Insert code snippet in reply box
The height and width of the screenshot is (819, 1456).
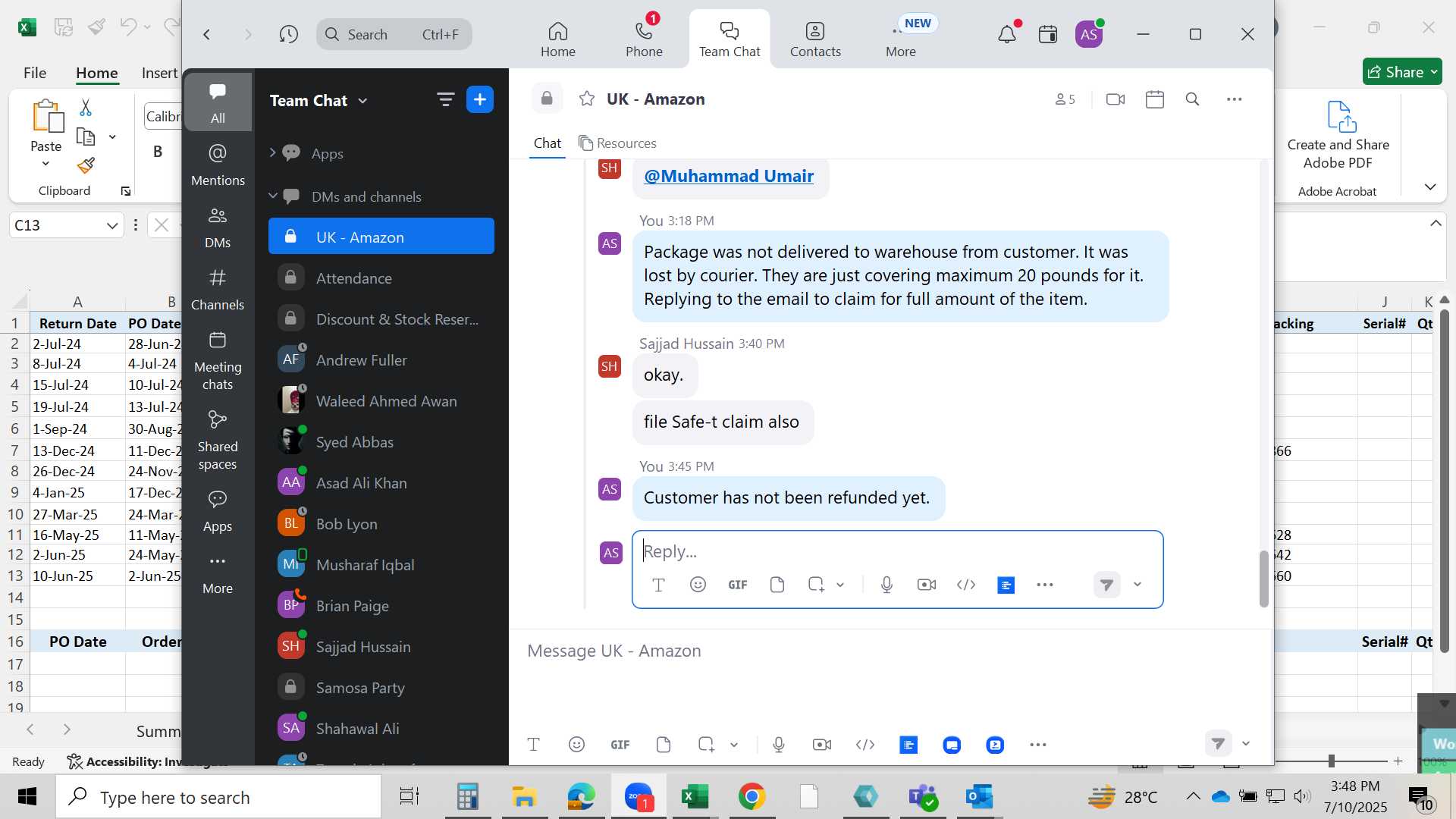tap(965, 585)
